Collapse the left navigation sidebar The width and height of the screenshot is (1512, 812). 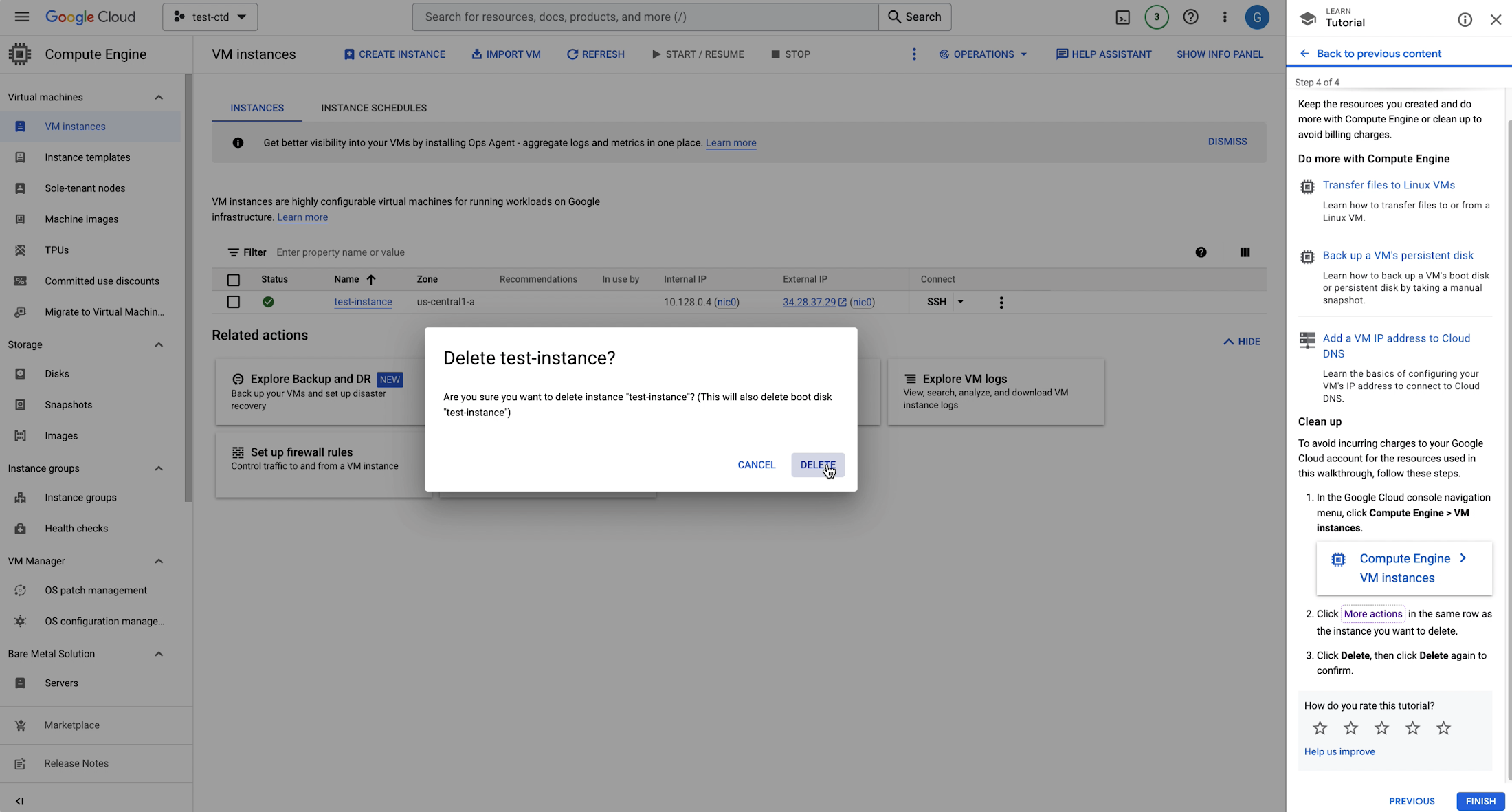(19, 801)
